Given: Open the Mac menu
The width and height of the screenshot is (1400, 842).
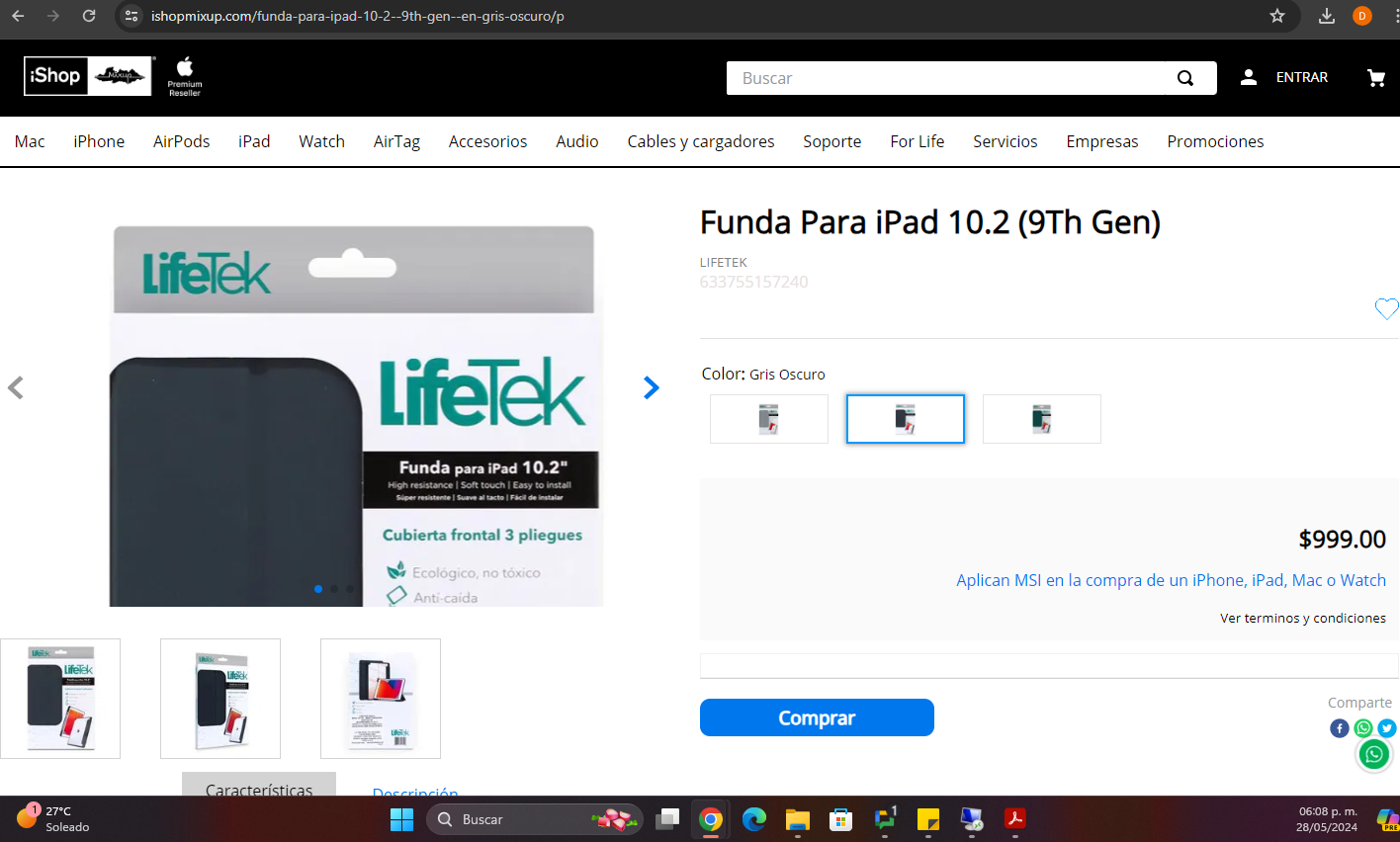Looking at the screenshot, I should click(30, 141).
